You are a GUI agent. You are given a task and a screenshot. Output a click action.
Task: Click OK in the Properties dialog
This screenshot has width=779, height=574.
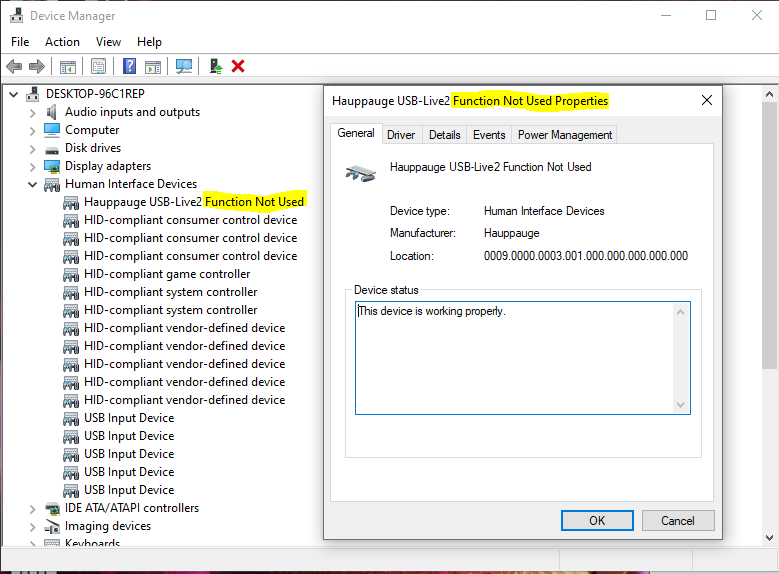tap(597, 520)
